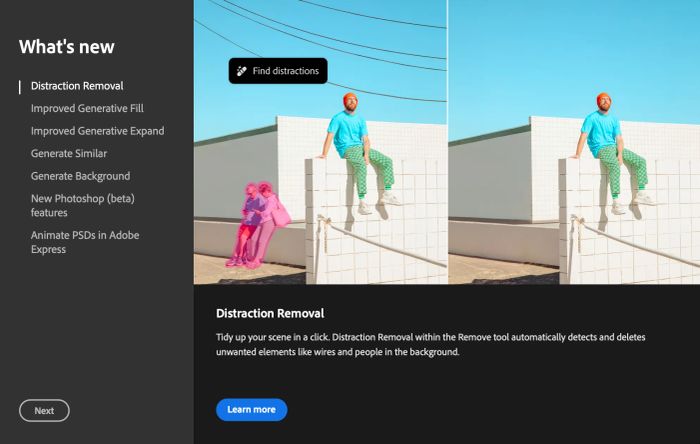Click the before image with pink highlighted people

pyautogui.click(x=320, y=142)
